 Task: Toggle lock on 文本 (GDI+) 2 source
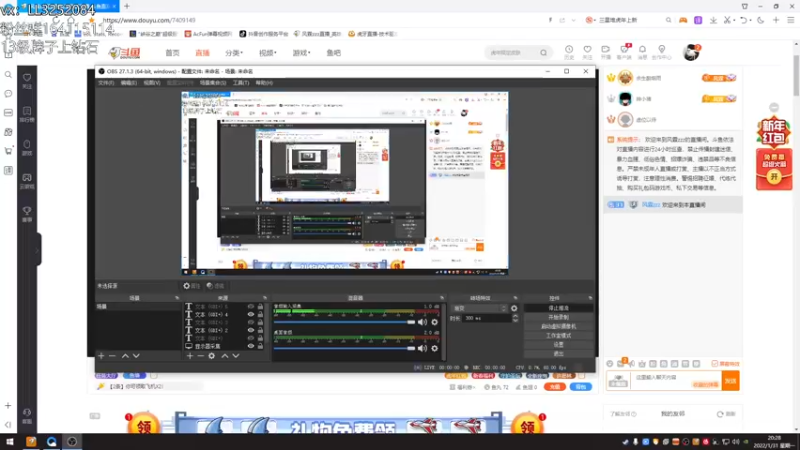click(260, 330)
